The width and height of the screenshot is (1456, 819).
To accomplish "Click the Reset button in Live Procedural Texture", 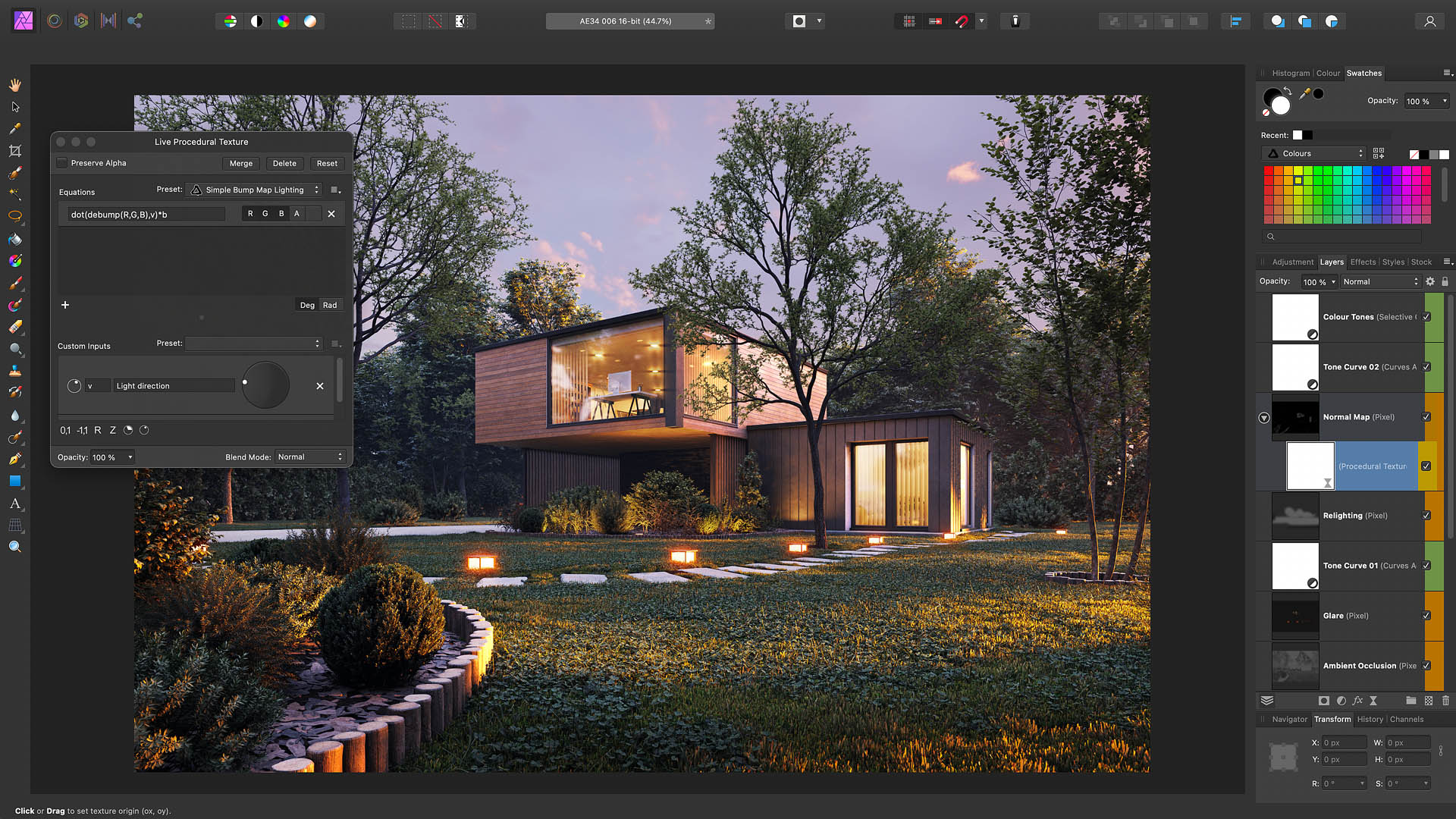I will coord(327,163).
